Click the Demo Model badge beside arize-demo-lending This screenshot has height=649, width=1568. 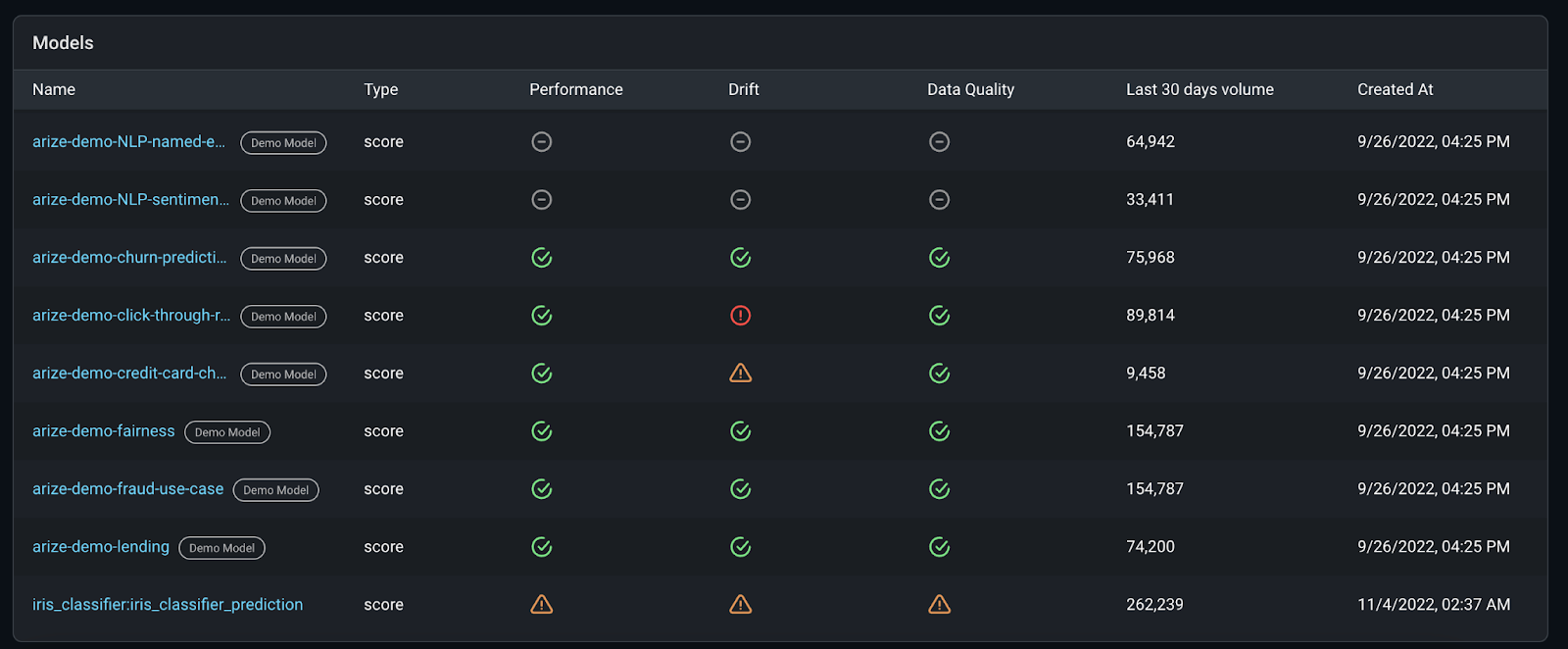point(221,547)
